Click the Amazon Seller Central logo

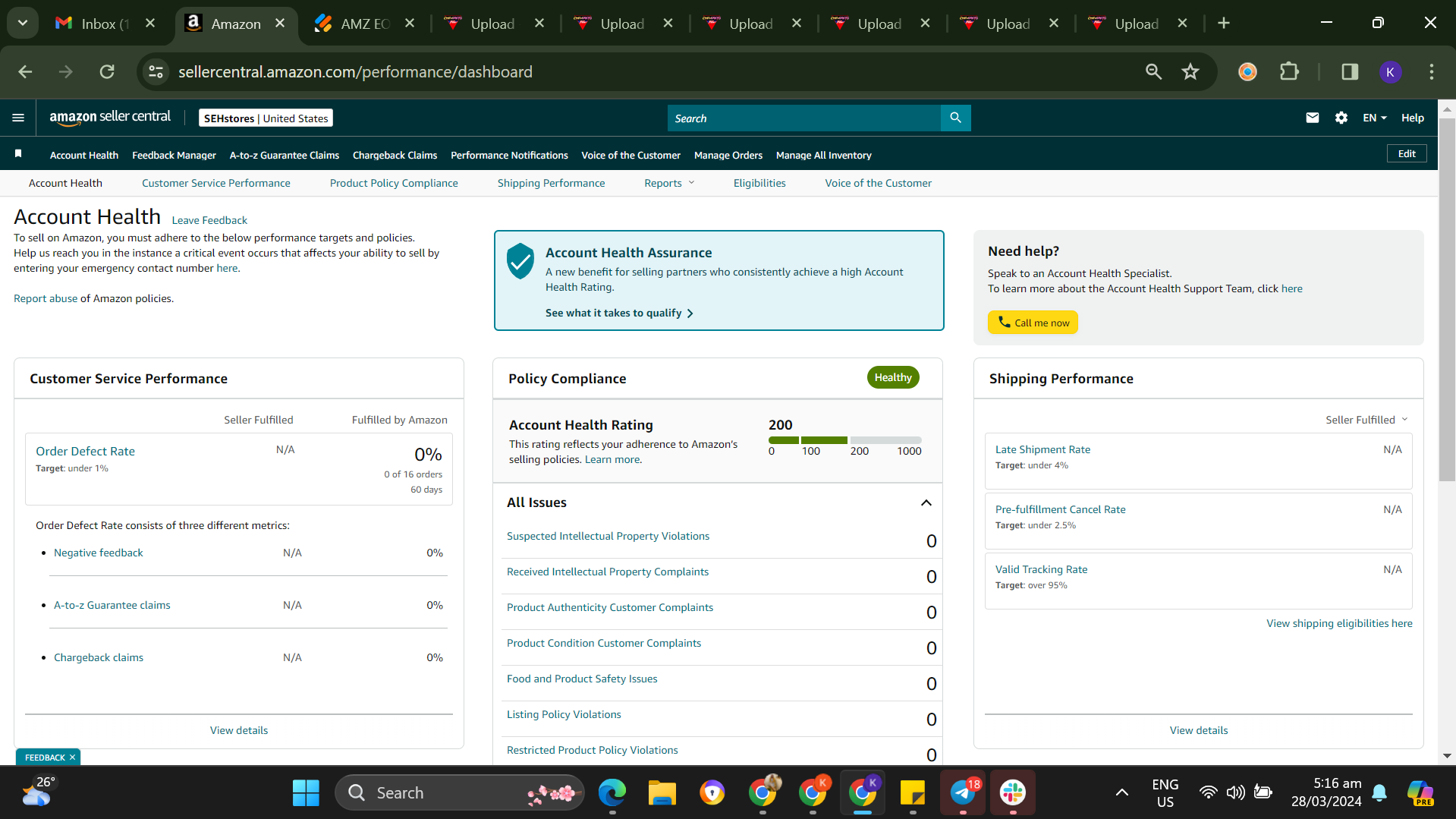110,117
